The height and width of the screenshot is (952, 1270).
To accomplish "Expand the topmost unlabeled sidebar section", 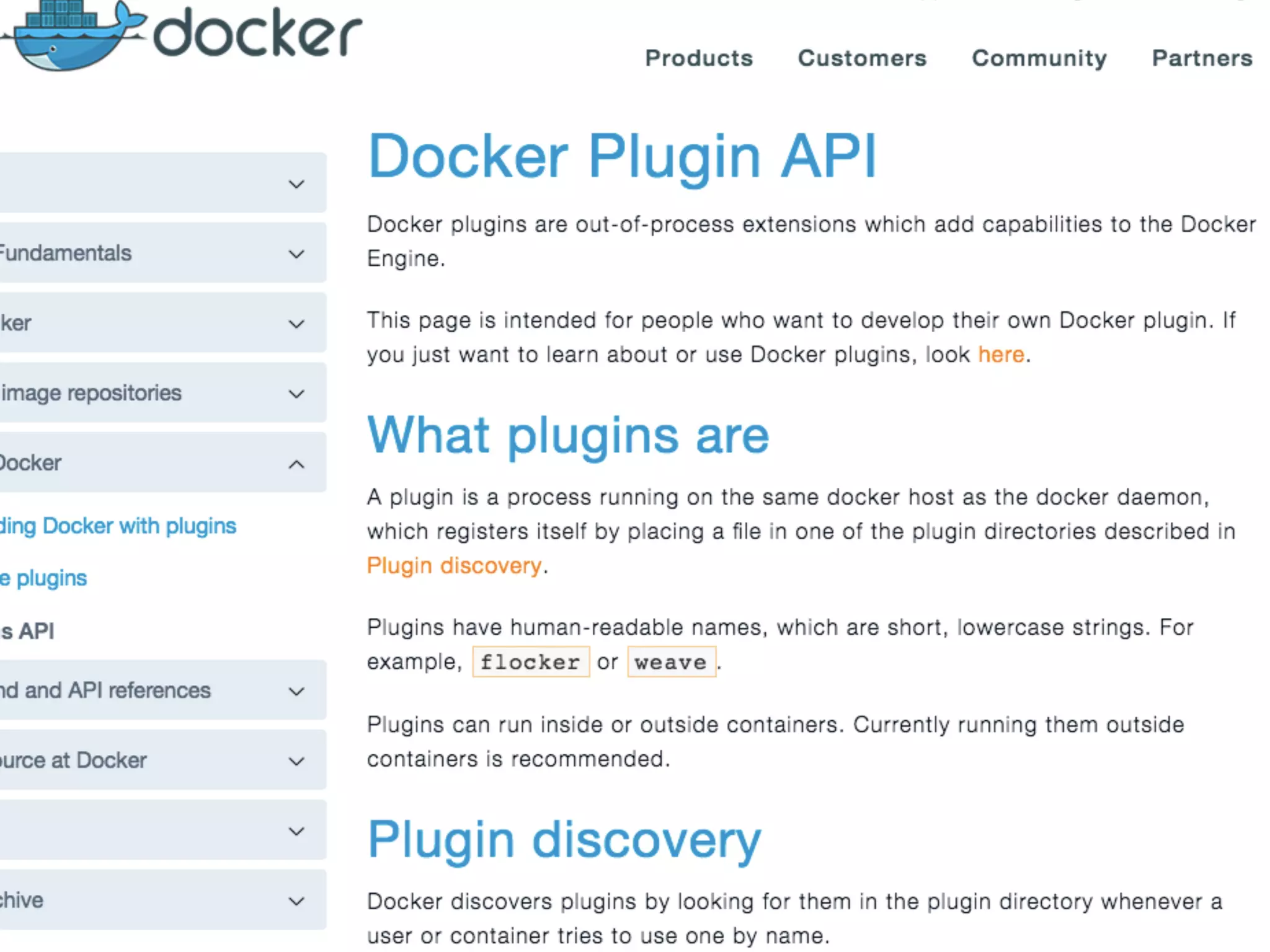I will tap(296, 184).
